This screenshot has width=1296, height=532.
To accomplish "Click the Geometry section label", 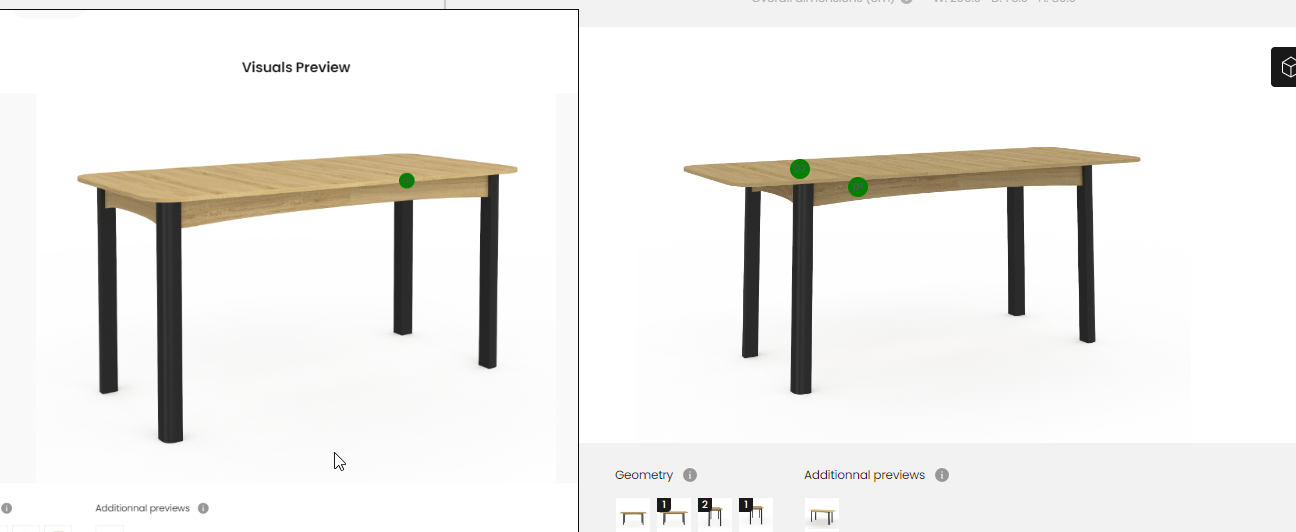I will coord(644,475).
